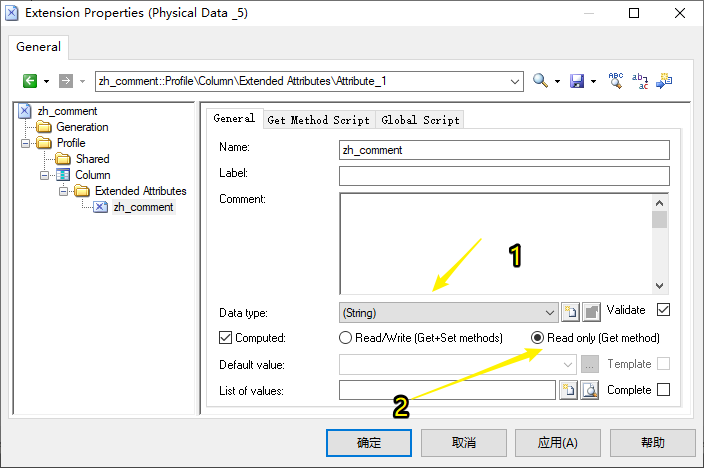Click the 确定 OK button
The height and width of the screenshot is (468, 704).
click(x=369, y=443)
